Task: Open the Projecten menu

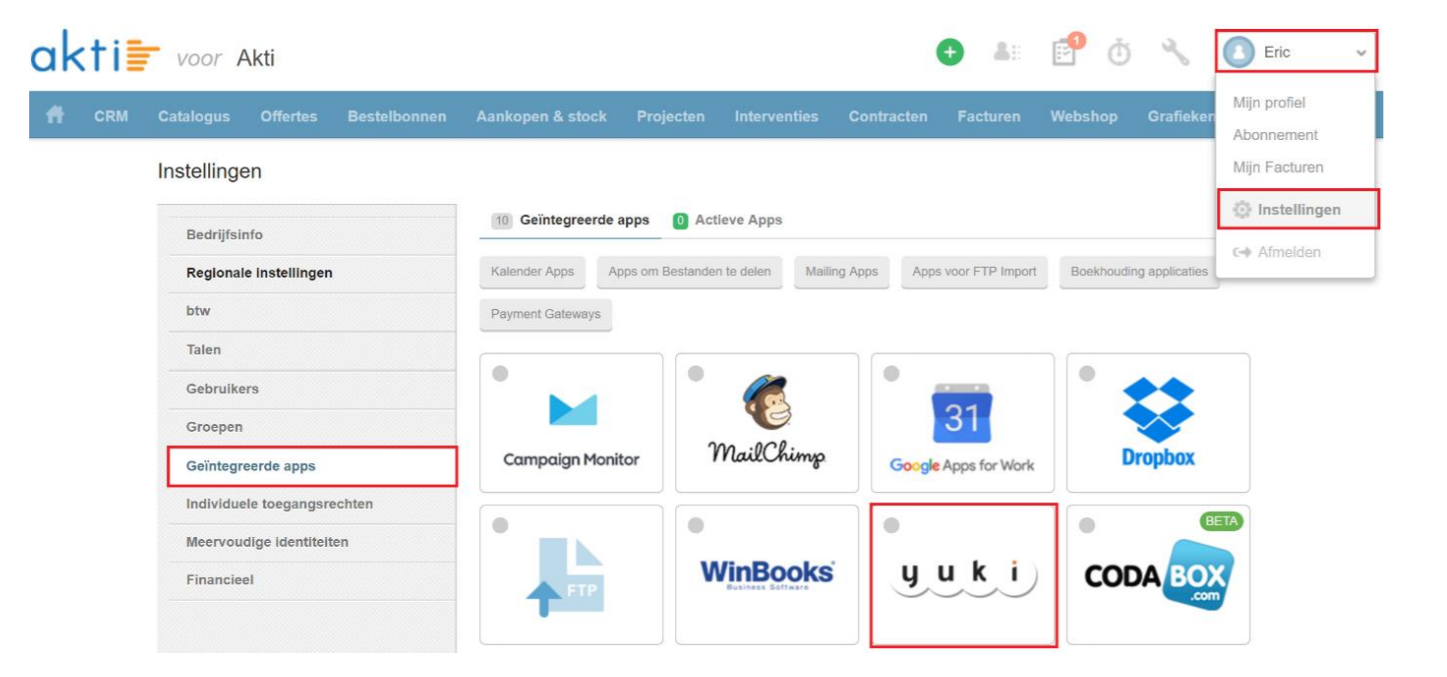Action: (671, 116)
